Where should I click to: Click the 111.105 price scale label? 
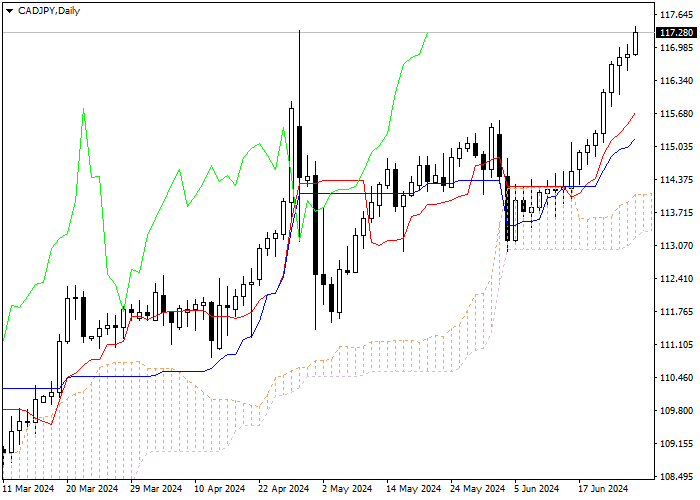pyautogui.click(x=676, y=345)
